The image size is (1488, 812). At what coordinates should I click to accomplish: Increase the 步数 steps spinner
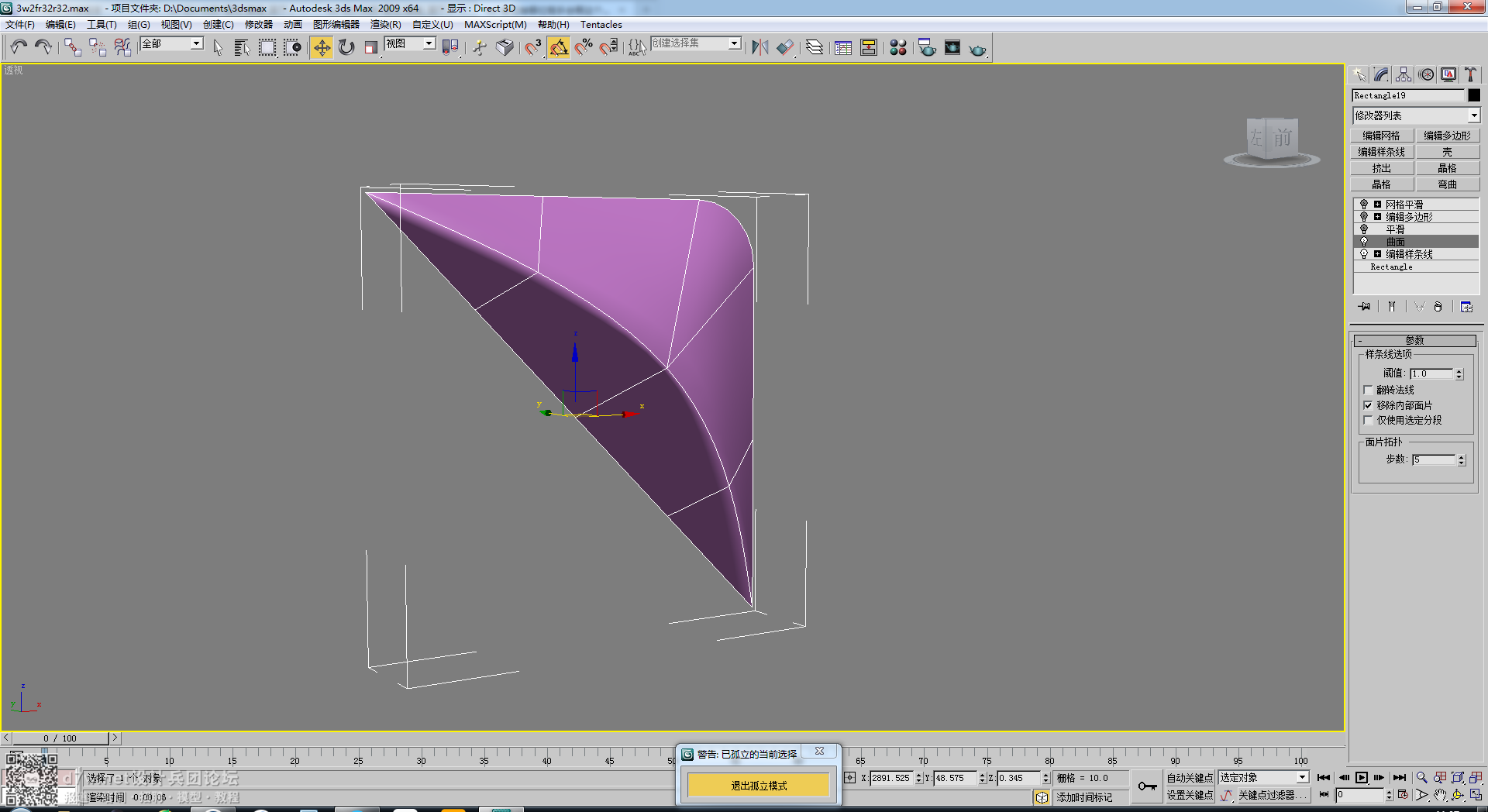point(1462,456)
